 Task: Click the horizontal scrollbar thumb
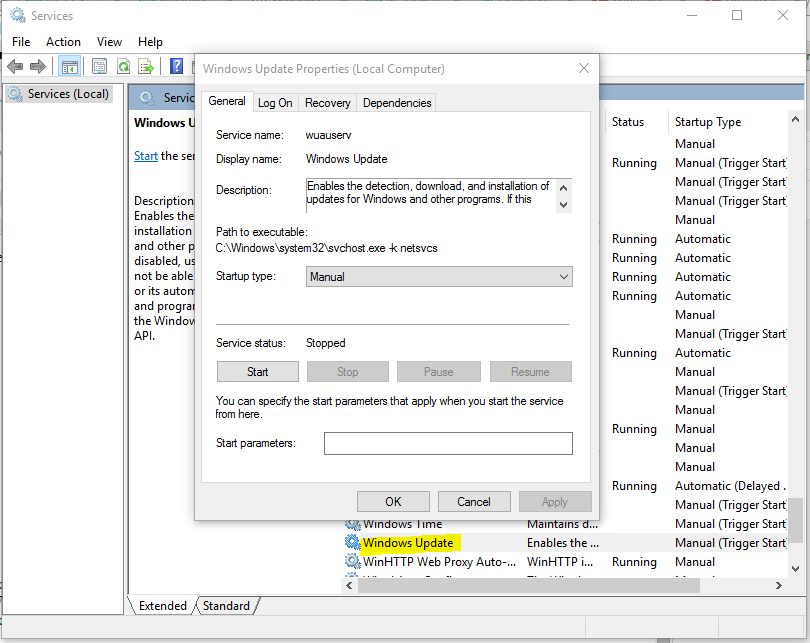(529, 585)
